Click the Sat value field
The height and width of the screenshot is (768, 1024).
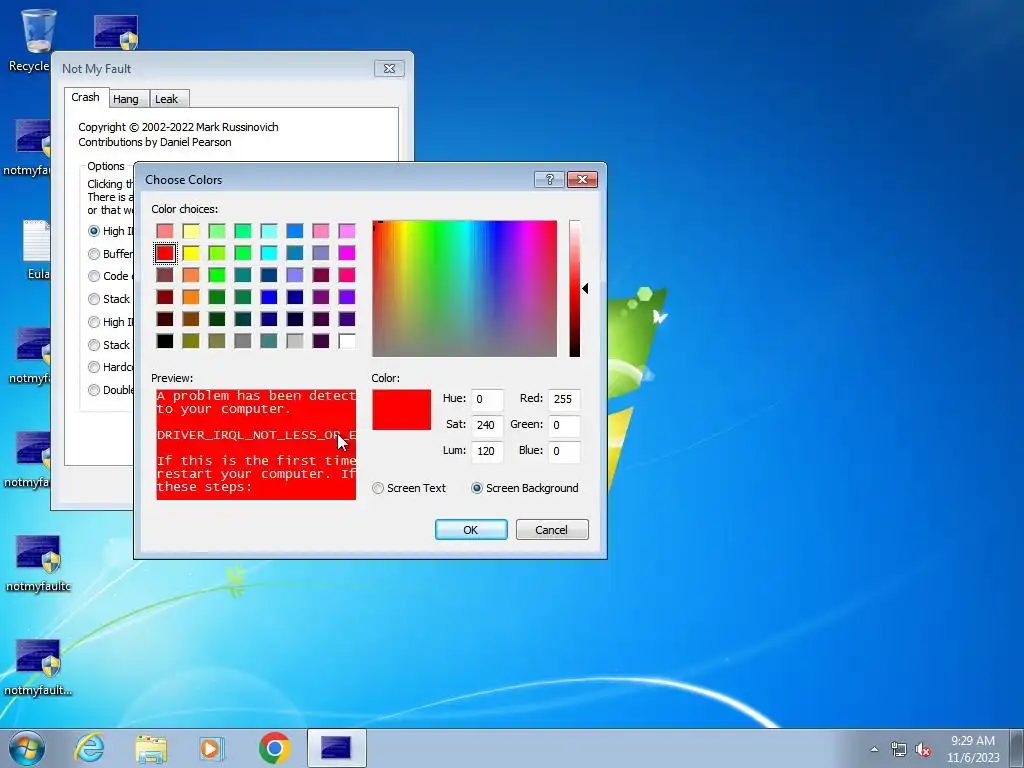[487, 425]
